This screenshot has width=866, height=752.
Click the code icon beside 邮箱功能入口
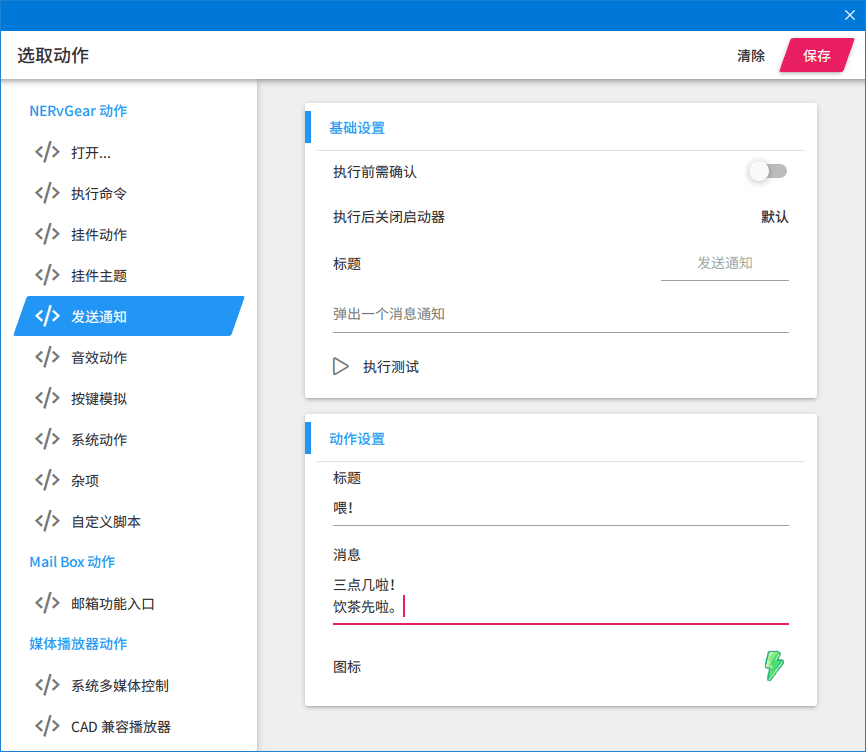(47, 603)
